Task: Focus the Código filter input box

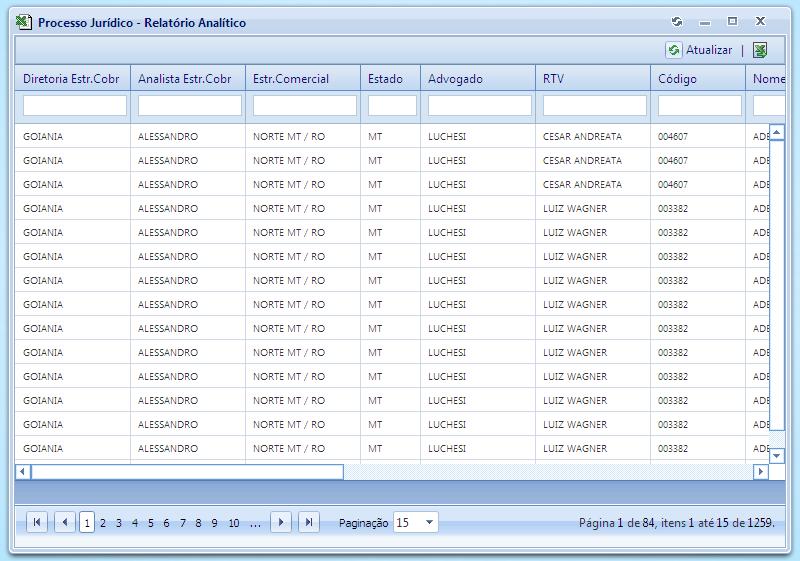Action: (699, 105)
